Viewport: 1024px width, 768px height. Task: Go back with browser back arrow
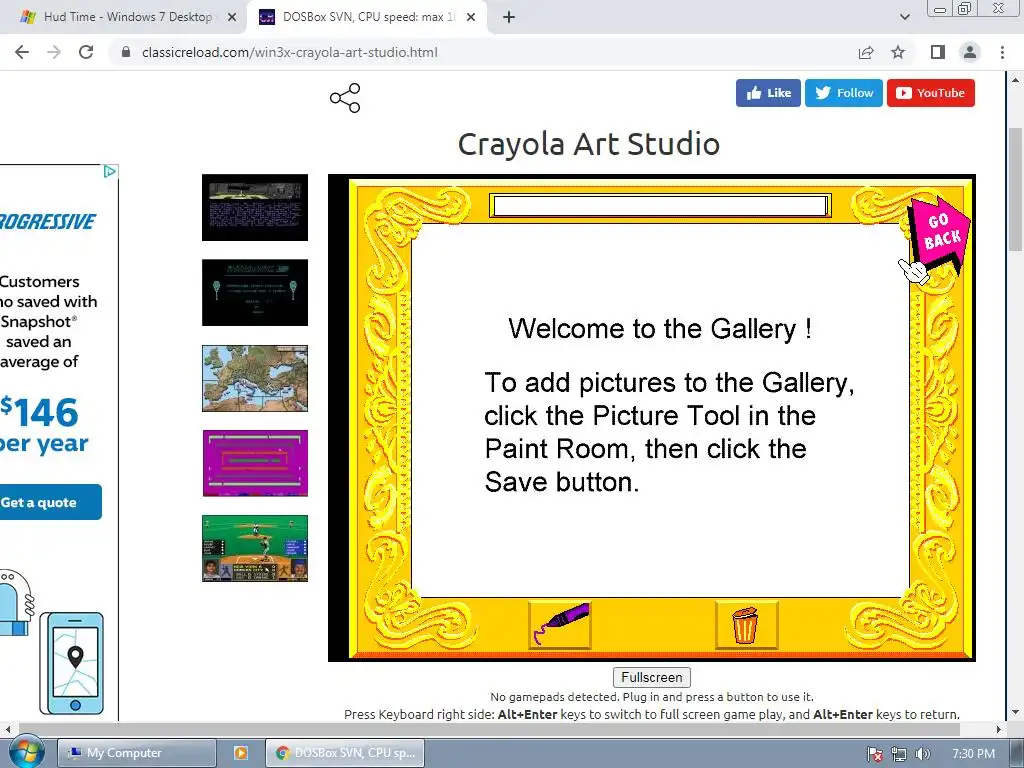[22, 52]
